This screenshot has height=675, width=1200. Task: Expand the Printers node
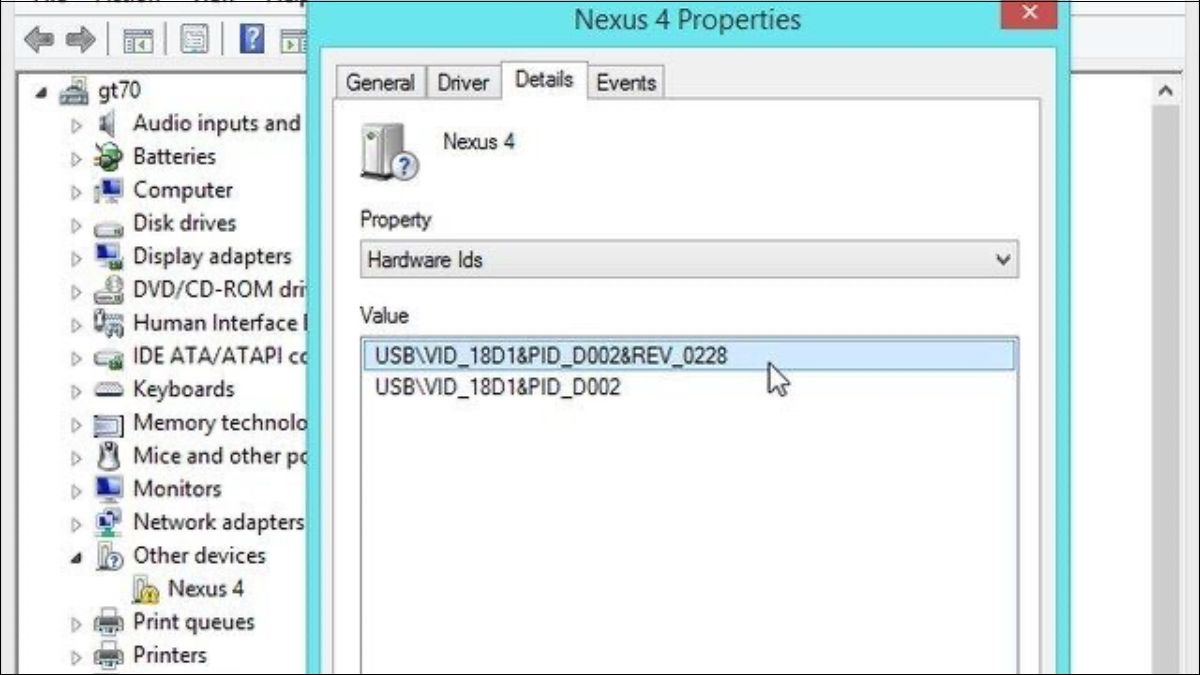[77, 657]
